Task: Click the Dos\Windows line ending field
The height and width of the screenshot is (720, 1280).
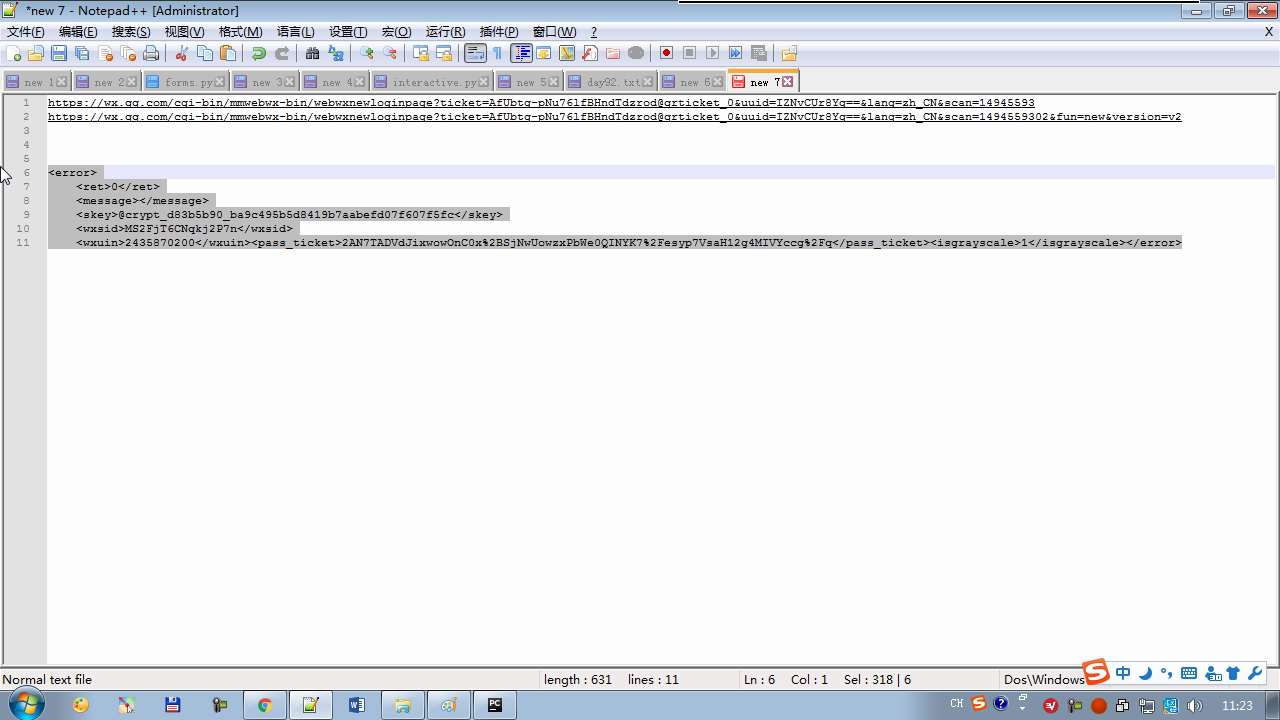Action: pos(1044,679)
